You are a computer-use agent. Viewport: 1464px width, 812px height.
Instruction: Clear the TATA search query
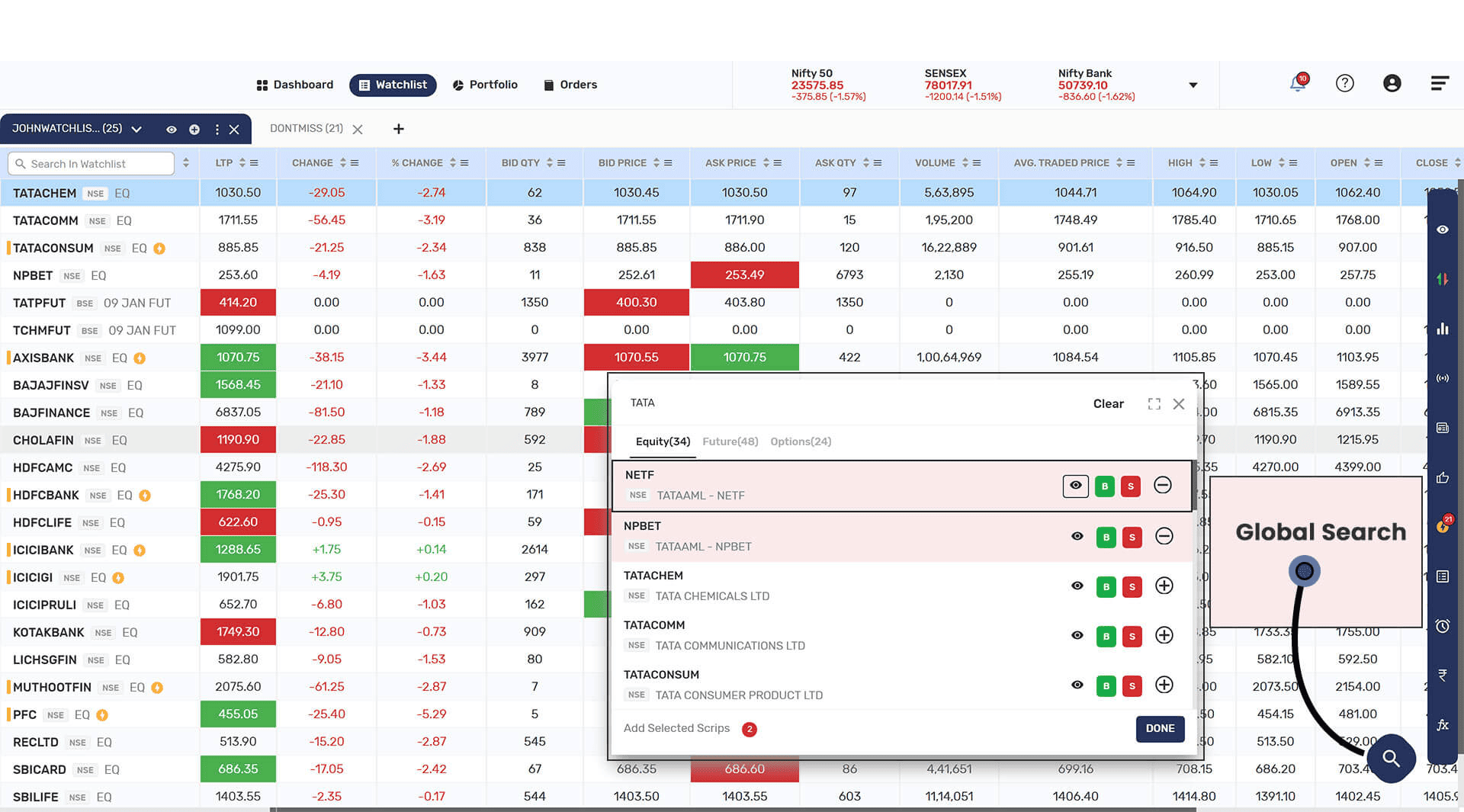pos(1108,404)
